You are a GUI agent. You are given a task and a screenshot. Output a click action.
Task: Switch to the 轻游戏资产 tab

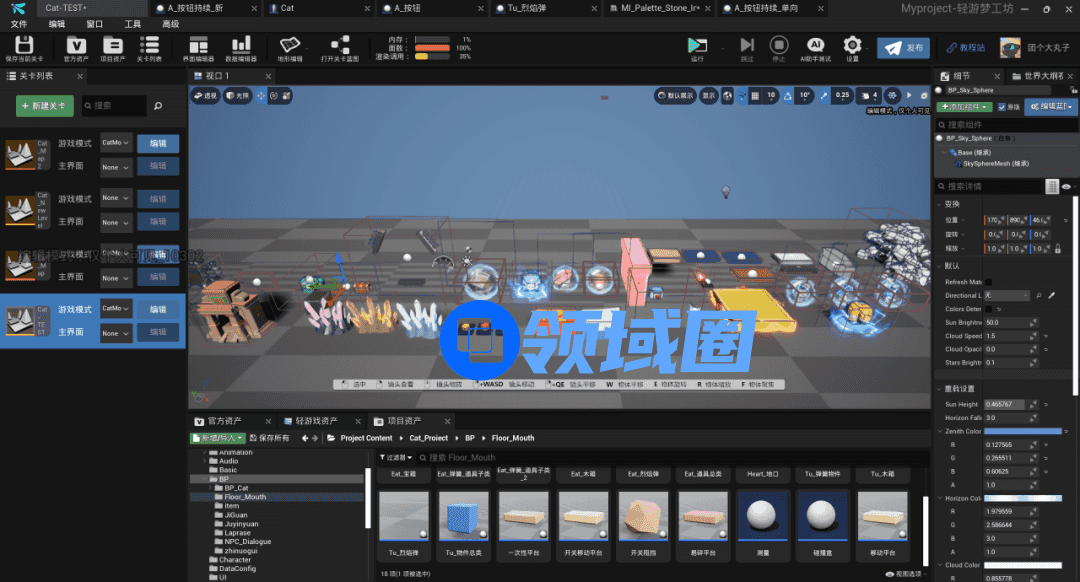tap(310, 421)
